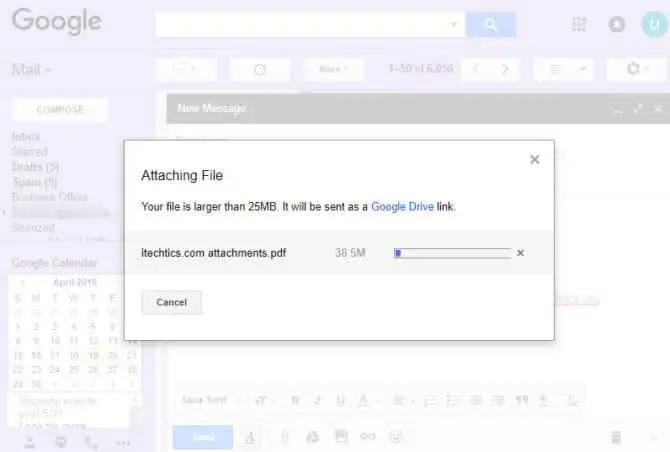
Task: Open the Hangouts chat icon
Action: point(61,443)
